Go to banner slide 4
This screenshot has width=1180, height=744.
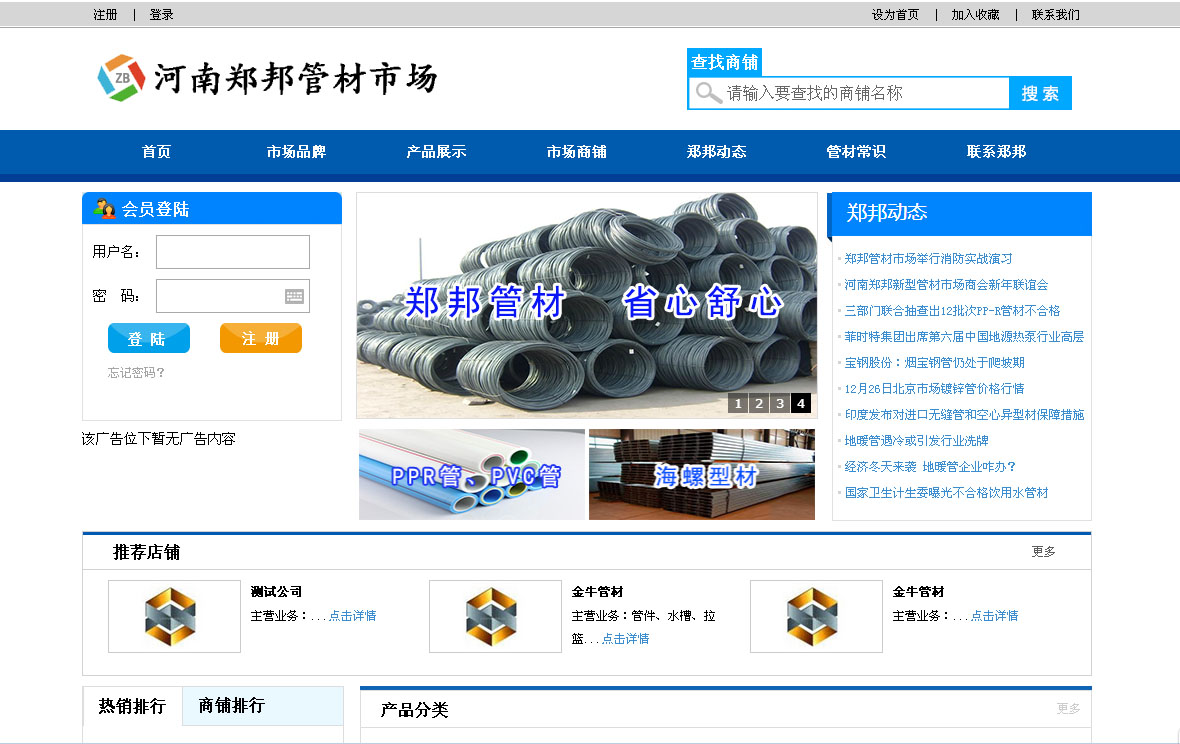tap(801, 403)
